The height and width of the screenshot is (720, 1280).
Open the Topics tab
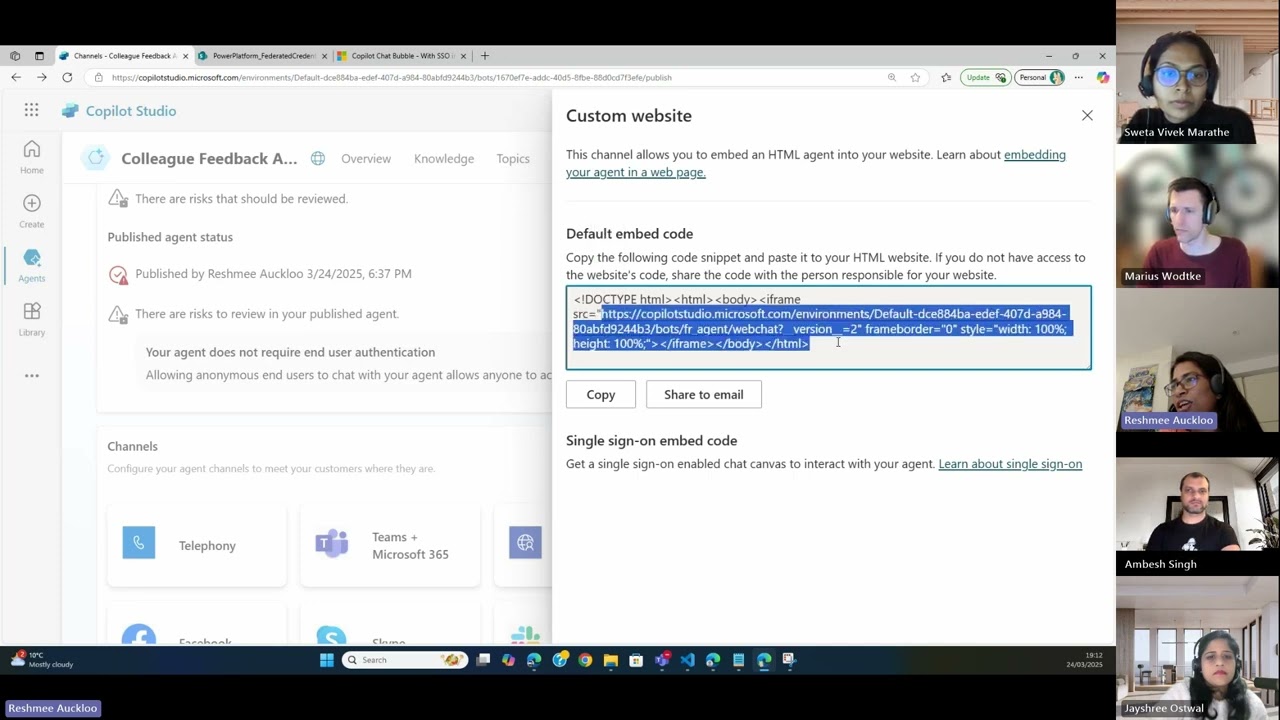point(513,158)
